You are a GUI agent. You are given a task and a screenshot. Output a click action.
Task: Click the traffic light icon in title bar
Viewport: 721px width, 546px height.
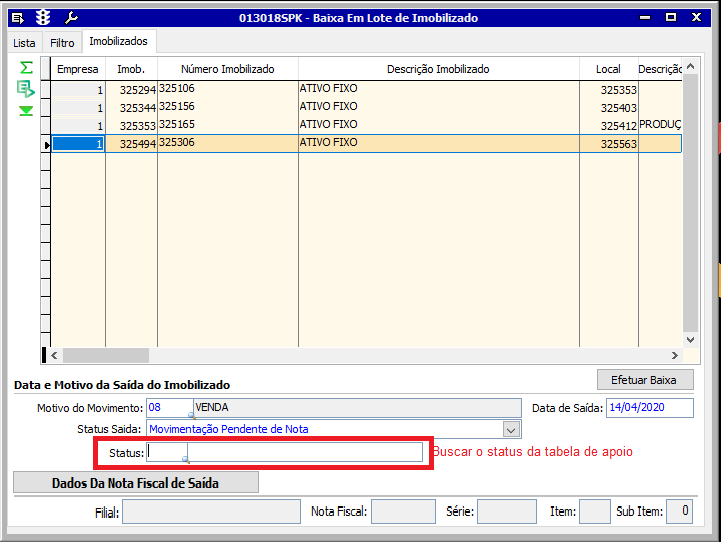coord(42,17)
